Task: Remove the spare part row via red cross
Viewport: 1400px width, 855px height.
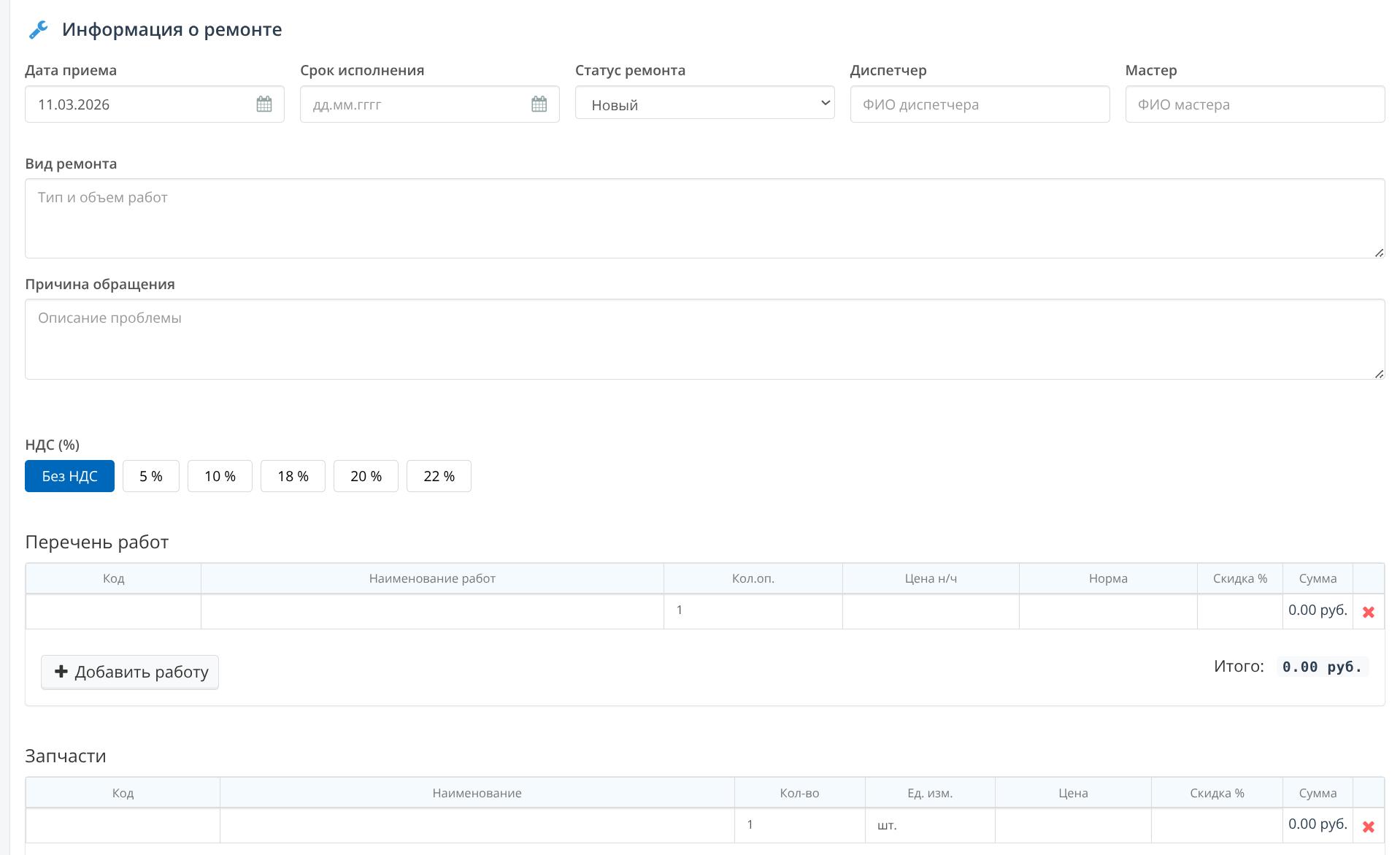Action: 1368,827
